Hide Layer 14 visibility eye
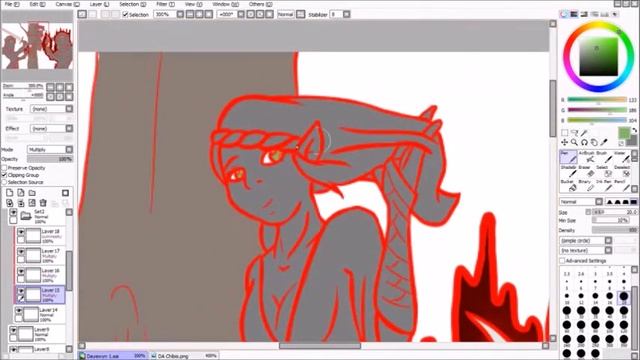Screen dimensions: 640x360 [x=19, y=311]
